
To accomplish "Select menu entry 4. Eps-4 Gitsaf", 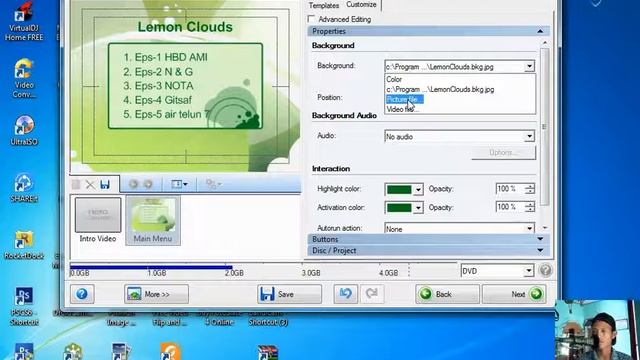I will 158,100.
